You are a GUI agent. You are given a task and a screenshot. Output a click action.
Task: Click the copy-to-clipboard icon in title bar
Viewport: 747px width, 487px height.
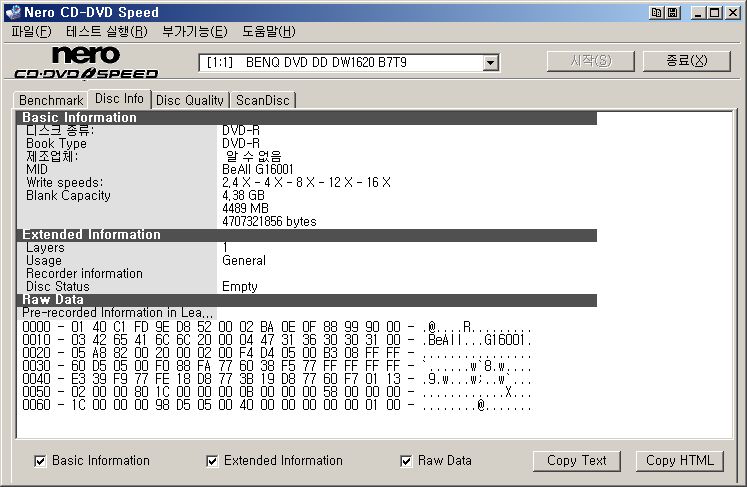point(656,13)
